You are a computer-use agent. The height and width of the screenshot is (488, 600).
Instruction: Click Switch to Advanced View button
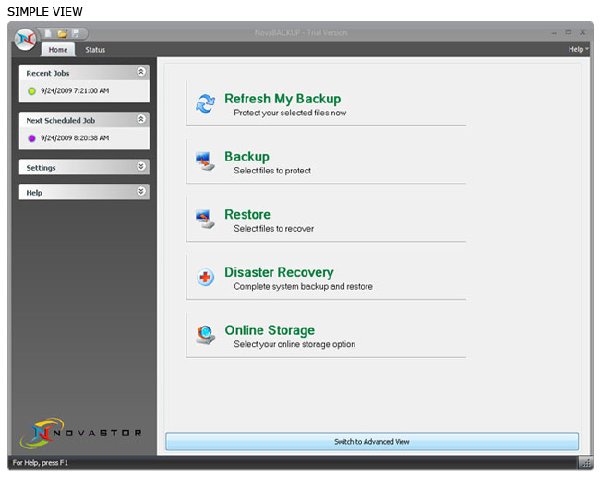372,442
